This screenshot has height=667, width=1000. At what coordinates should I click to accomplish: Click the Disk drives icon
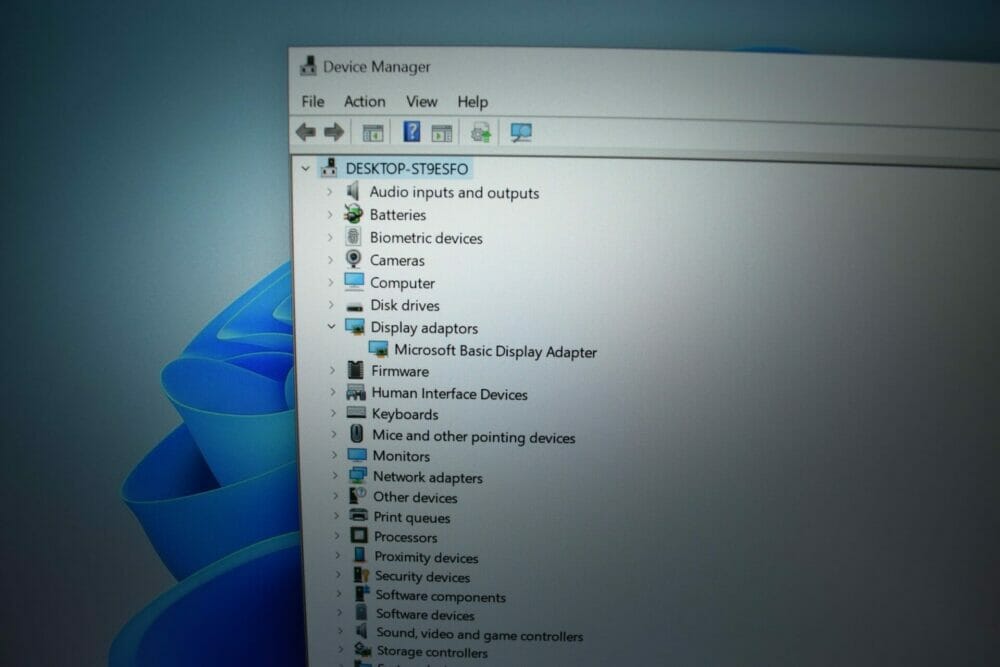tap(355, 306)
